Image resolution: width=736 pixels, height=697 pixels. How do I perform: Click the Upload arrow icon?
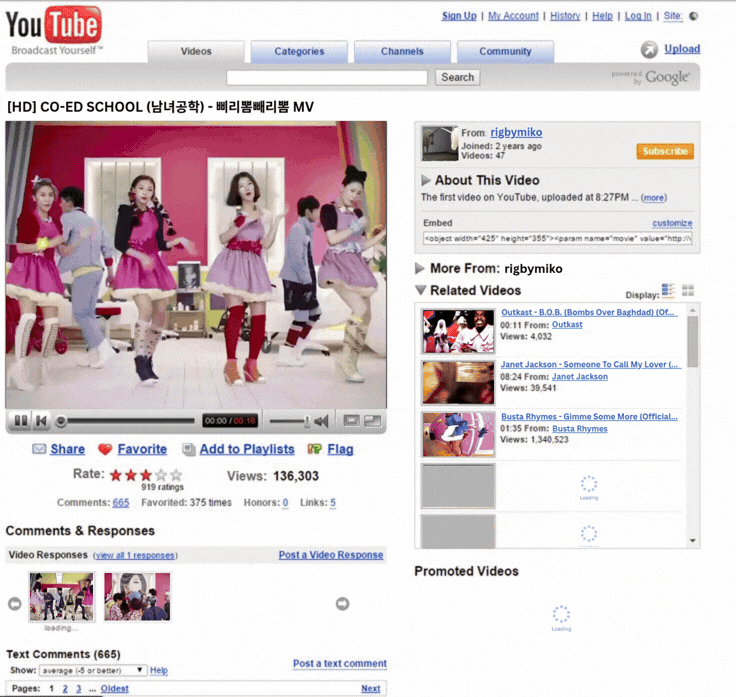[x=649, y=49]
